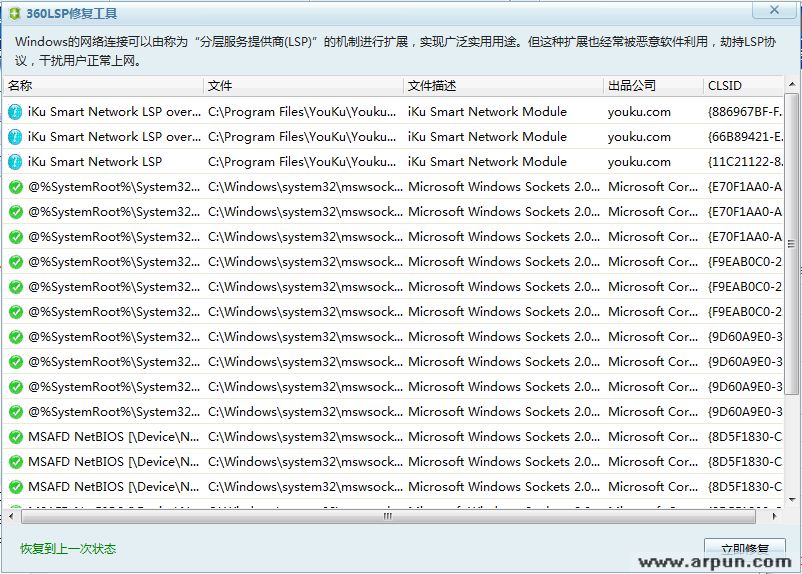Click youku.com in the {66B89421 row
This screenshot has height=574, width=802.
click(639, 137)
